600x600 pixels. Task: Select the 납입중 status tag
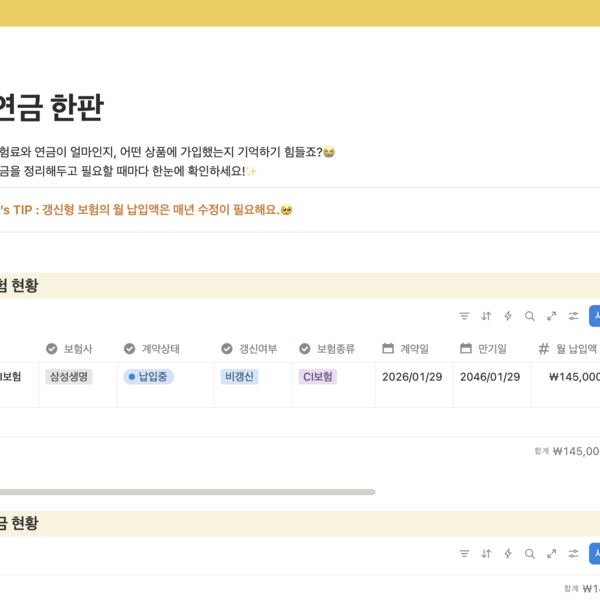(149, 377)
